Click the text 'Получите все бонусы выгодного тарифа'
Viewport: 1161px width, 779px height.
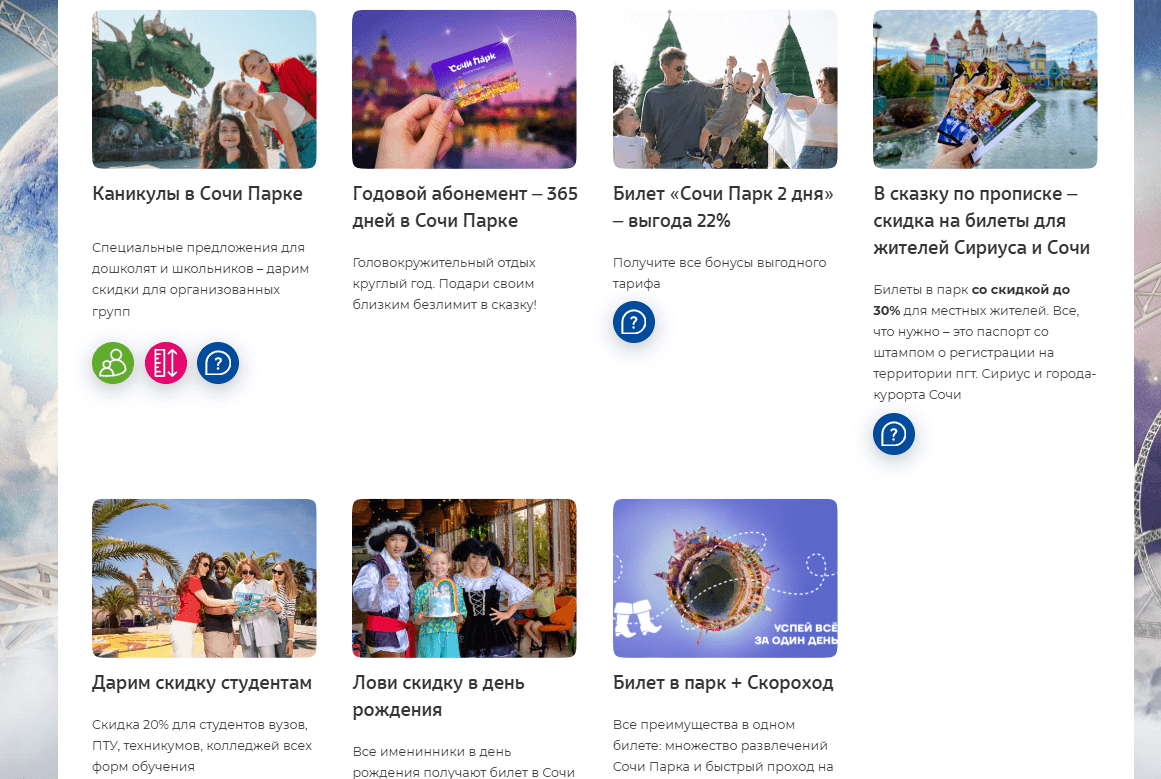click(720, 273)
